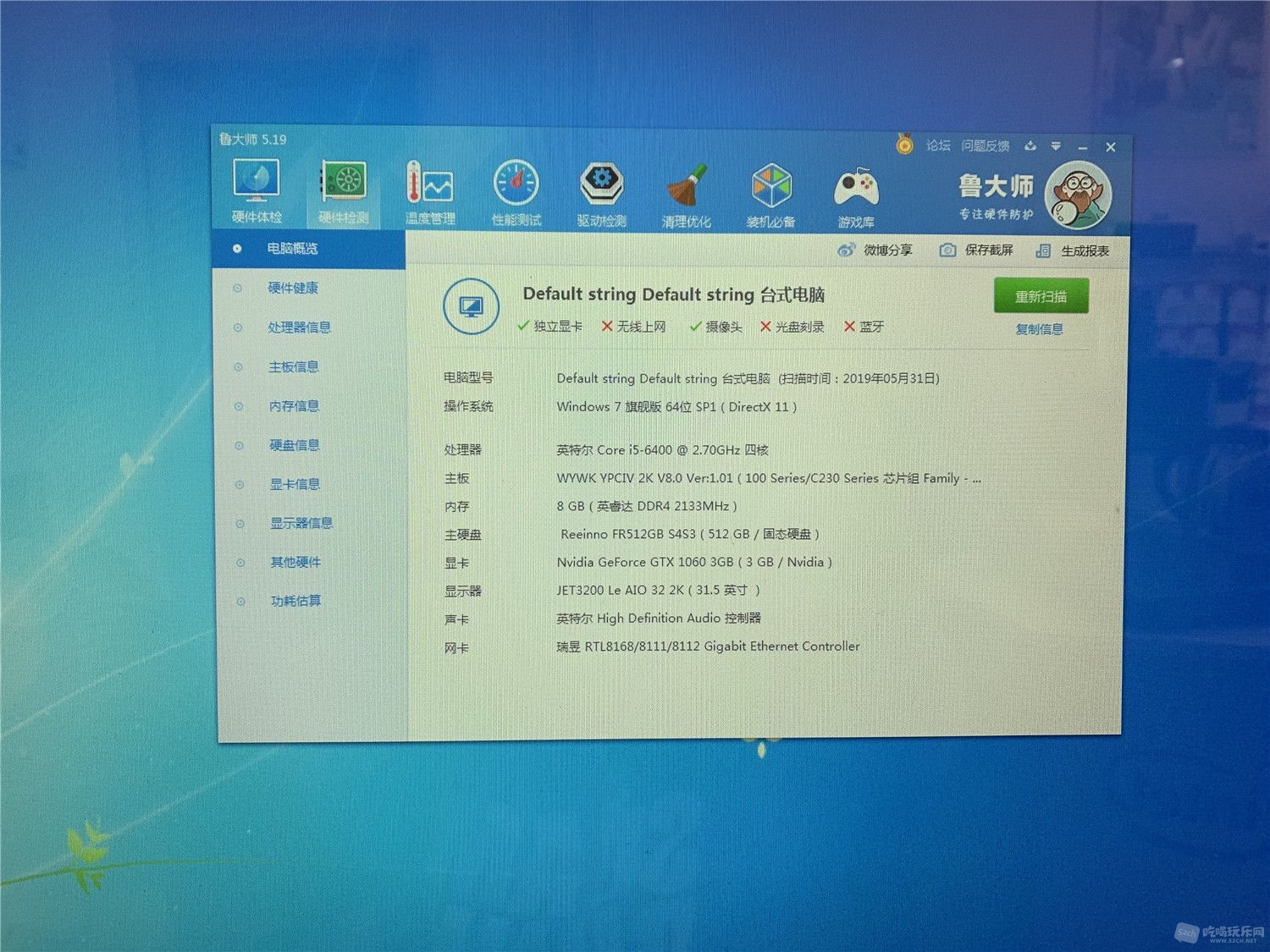This screenshot has width=1270, height=952.
Task: Click the 鲁大师 logo text
Action: pos(996,185)
